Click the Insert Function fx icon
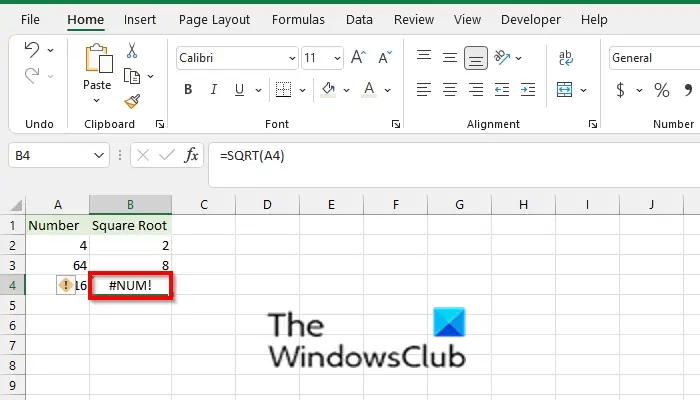Image resolution: width=700 pixels, height=400 pixels. click(192, 155)
